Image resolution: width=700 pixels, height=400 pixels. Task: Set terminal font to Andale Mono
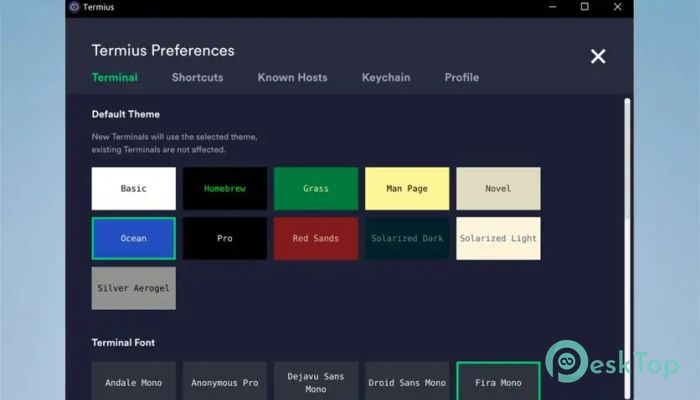coord(133,382)
